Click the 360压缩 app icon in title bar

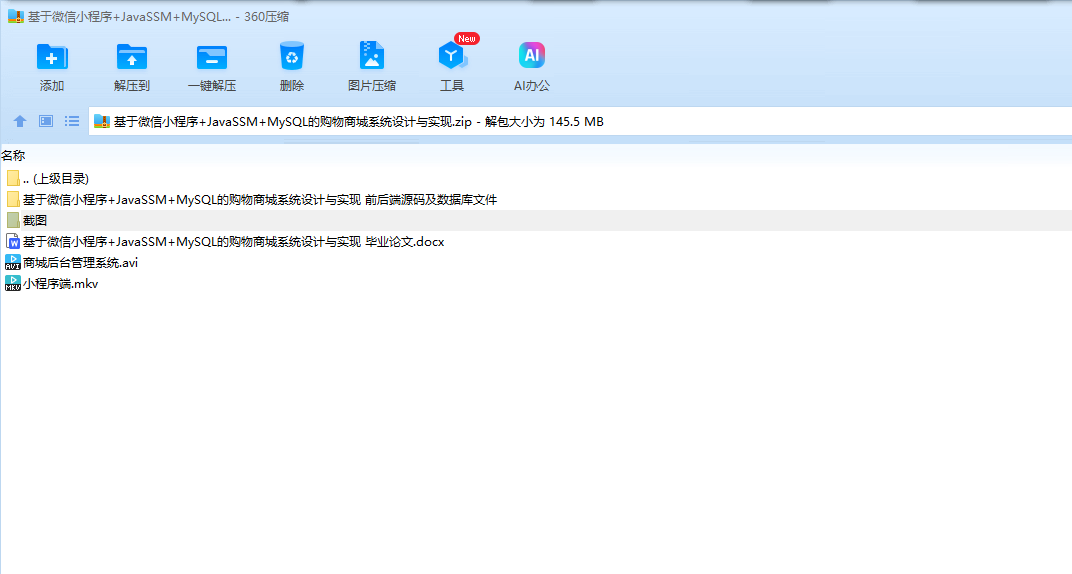pos(16,16)
